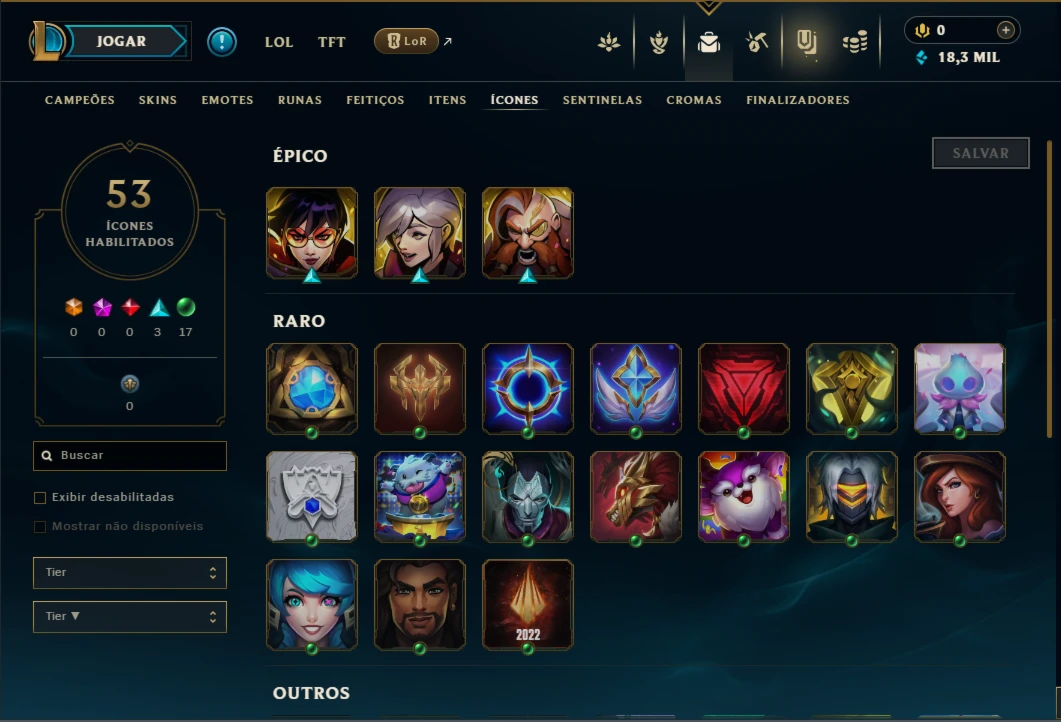Open the Collection backpack icon
Image resolution: width=1061 pixels, height=722 pixels.
point(708,43)
